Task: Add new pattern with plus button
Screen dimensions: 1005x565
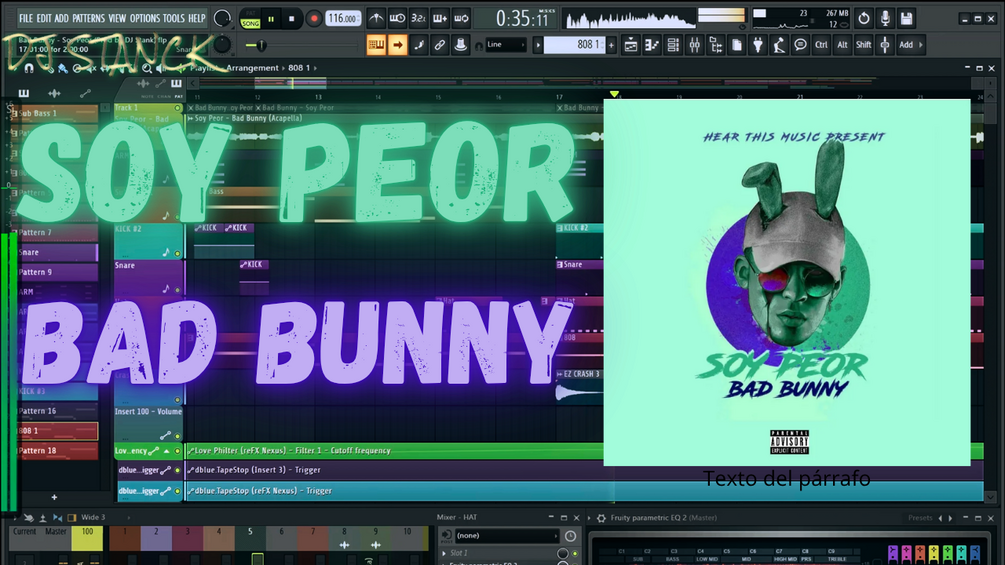Action: click(x=611, y=45)
